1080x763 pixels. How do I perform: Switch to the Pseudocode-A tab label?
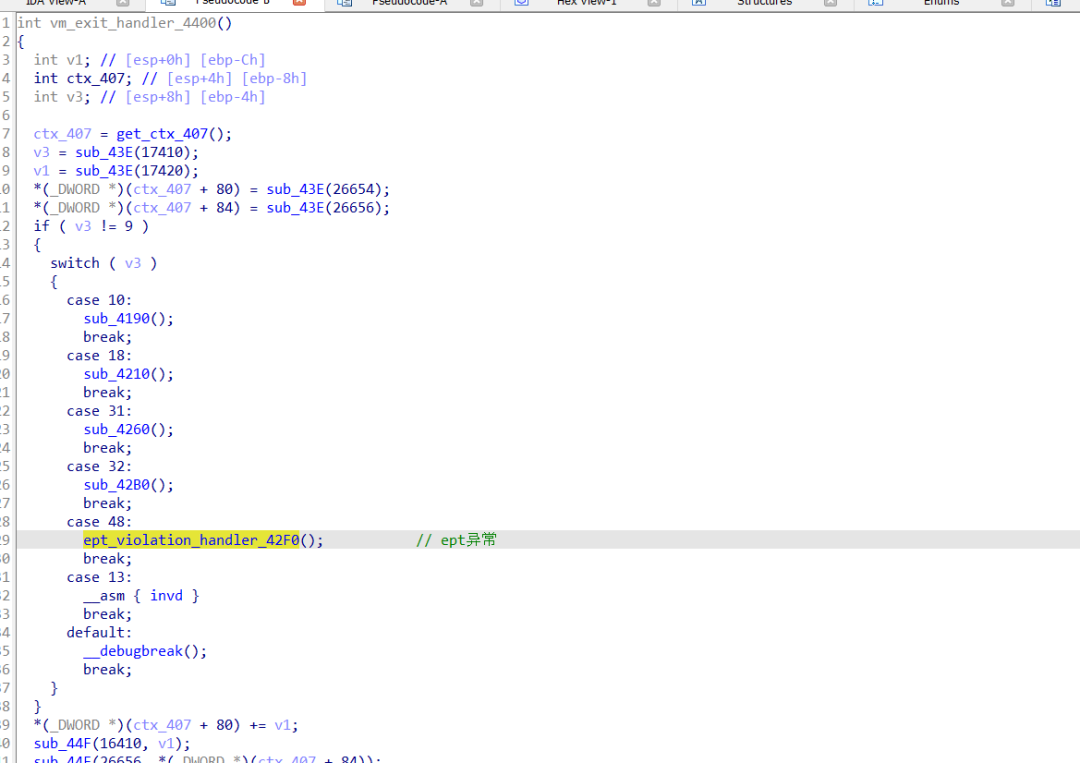click(409, 3)
